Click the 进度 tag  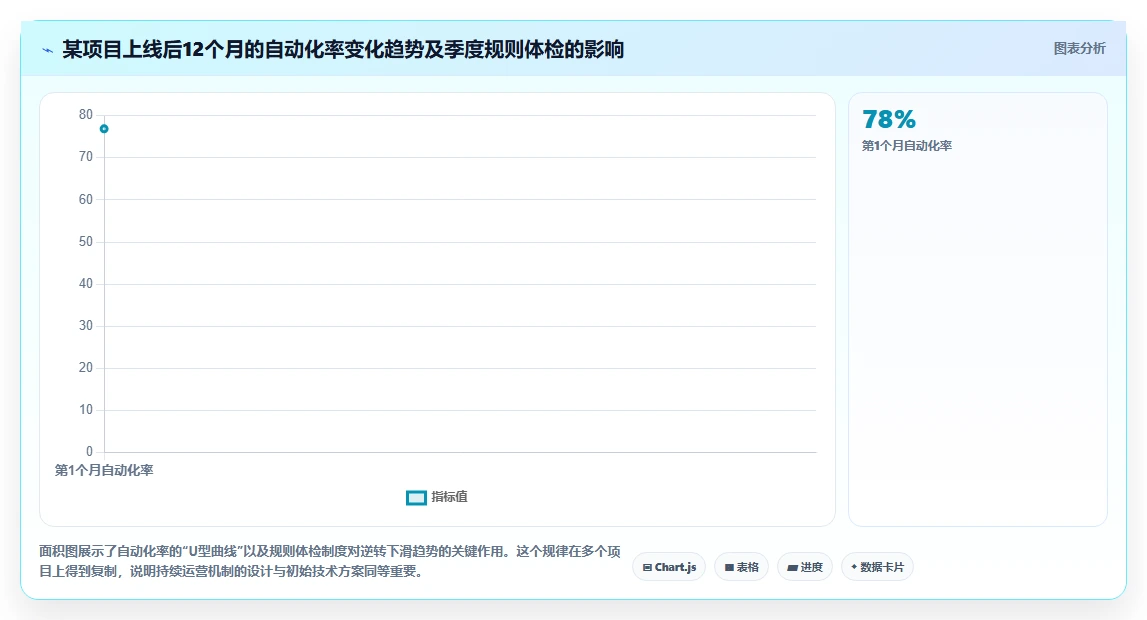coord(805,567)
